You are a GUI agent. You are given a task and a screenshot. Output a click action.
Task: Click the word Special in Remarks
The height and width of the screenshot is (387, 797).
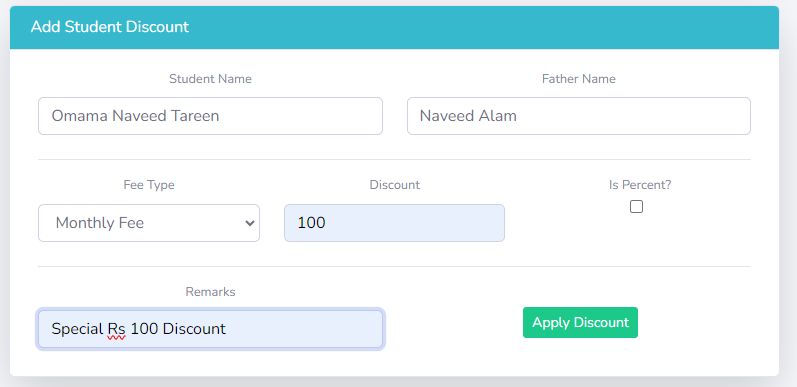77,329
